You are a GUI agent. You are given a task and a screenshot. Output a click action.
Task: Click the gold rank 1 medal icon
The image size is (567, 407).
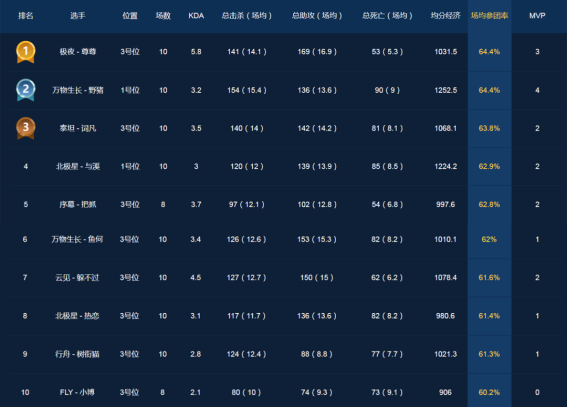(x=25, y=52)
